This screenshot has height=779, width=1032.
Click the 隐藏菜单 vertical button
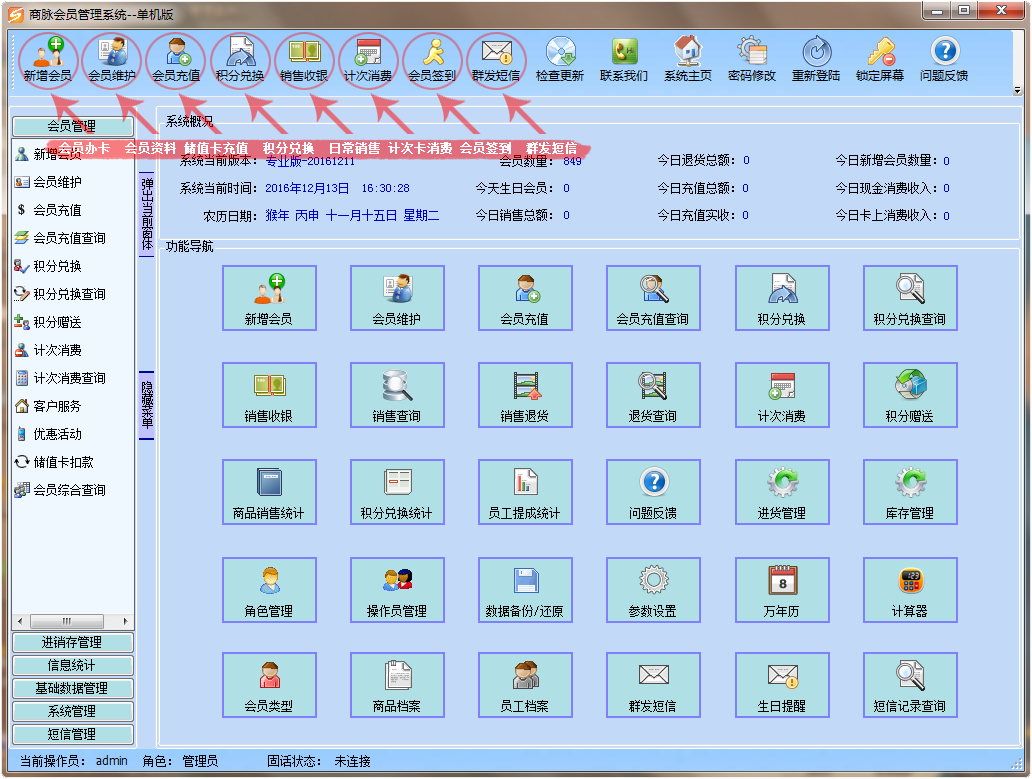(147, 405)
